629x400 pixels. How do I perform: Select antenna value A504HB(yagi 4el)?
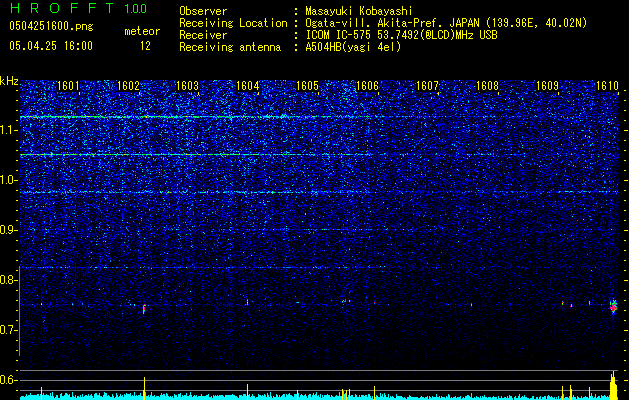pos(353,47)
